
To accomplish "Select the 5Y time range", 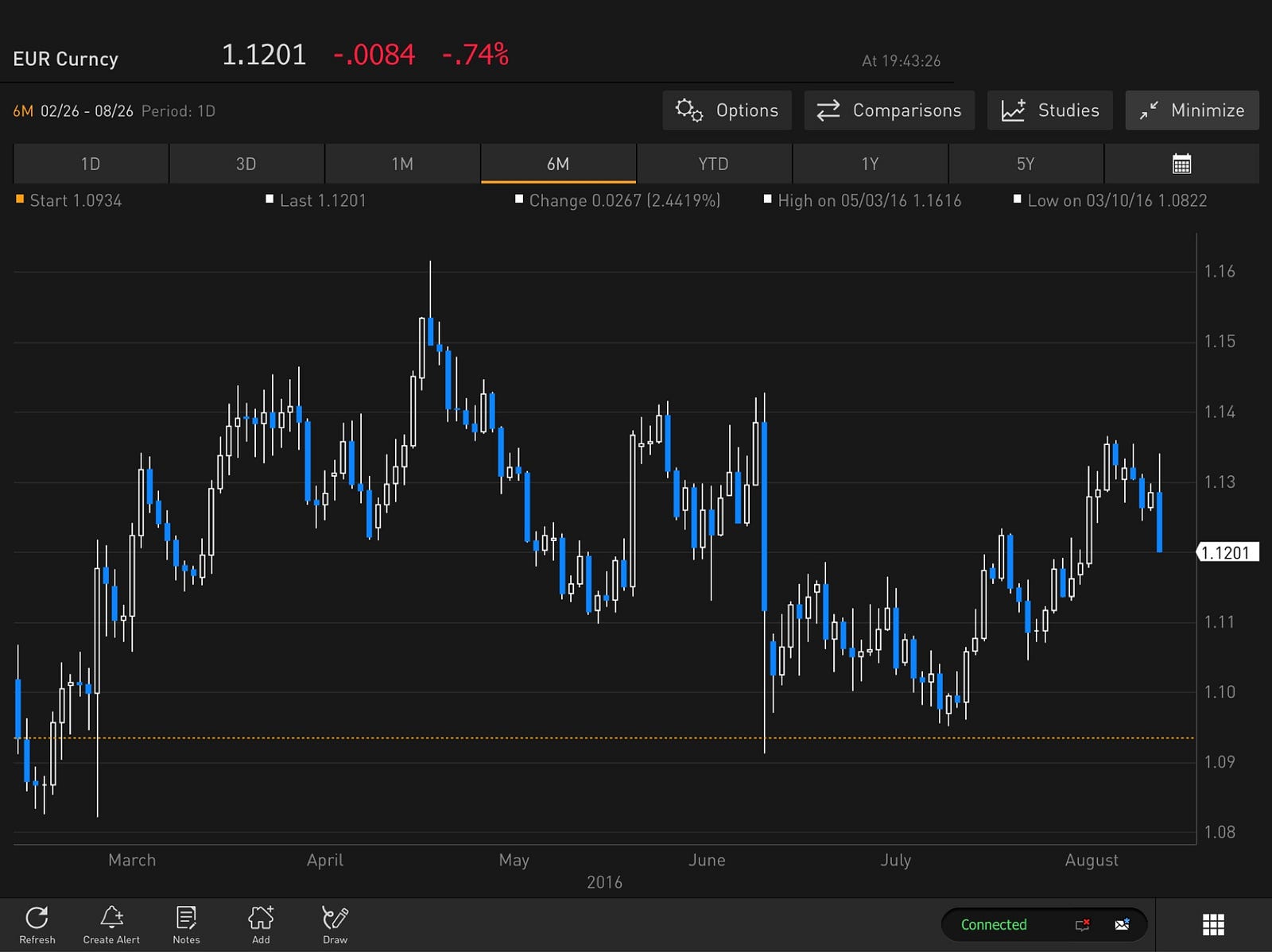I will click(x=1026, y=164).
